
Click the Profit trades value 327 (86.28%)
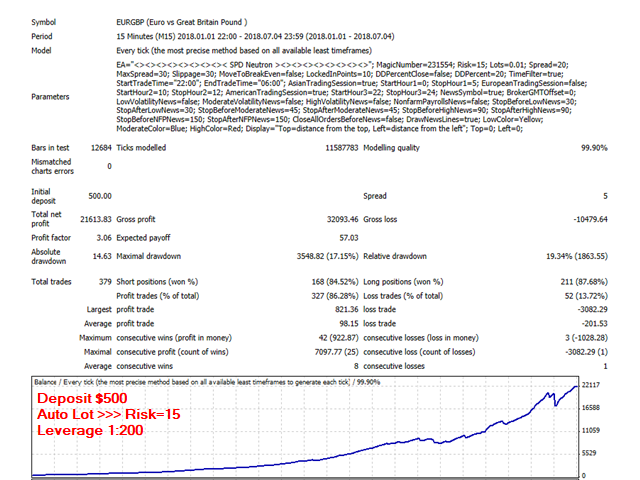point(335,296)
